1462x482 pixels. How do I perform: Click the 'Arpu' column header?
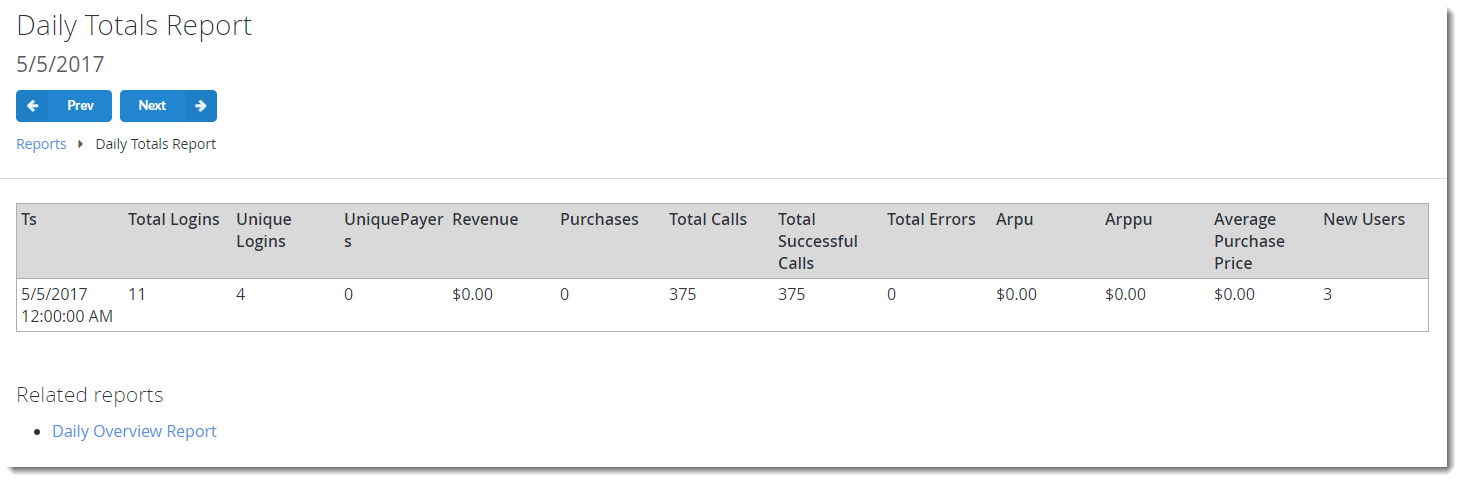(x=1014, y=219)
